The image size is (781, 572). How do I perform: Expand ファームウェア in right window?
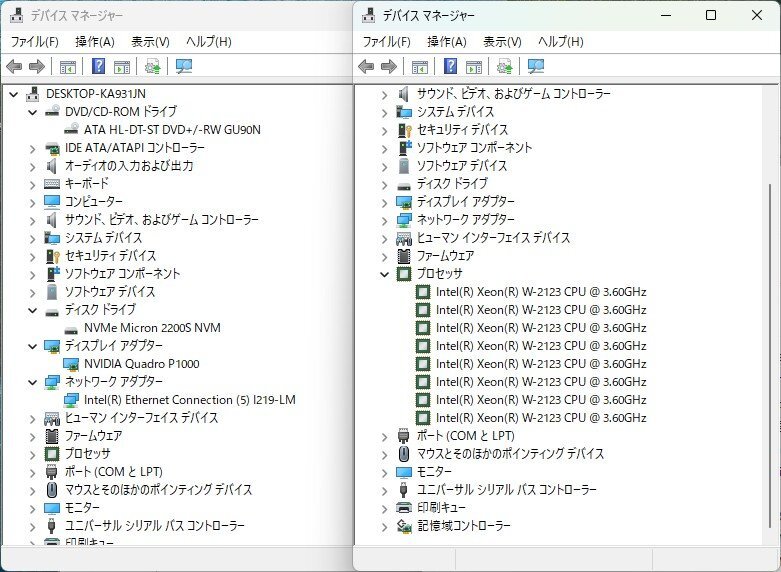click(x=385, y=257)
